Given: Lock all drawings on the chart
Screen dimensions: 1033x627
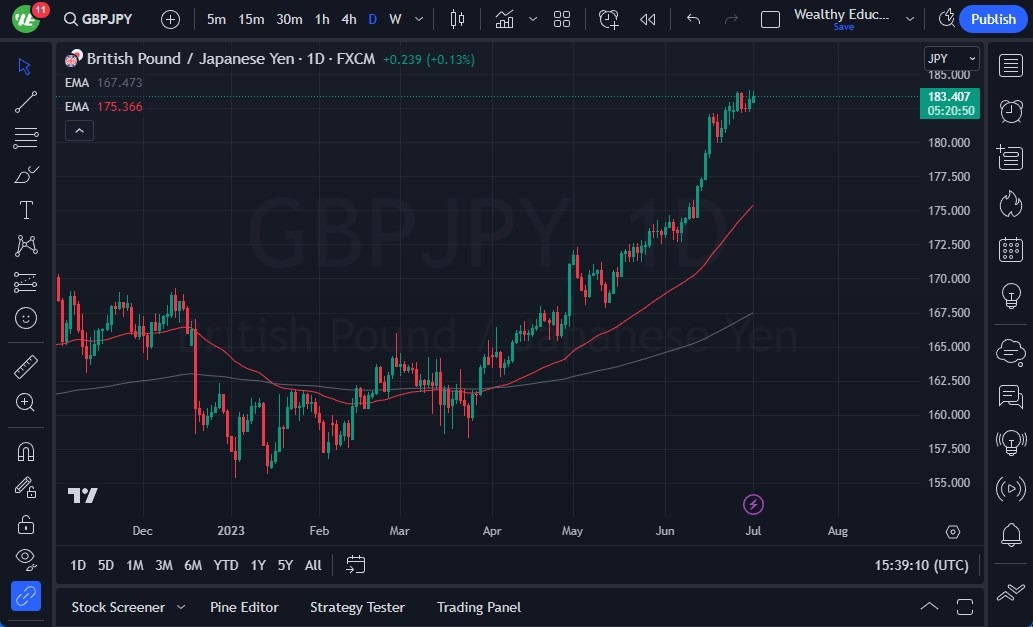Looking at the screenshot, I should [x=26, y=523].
